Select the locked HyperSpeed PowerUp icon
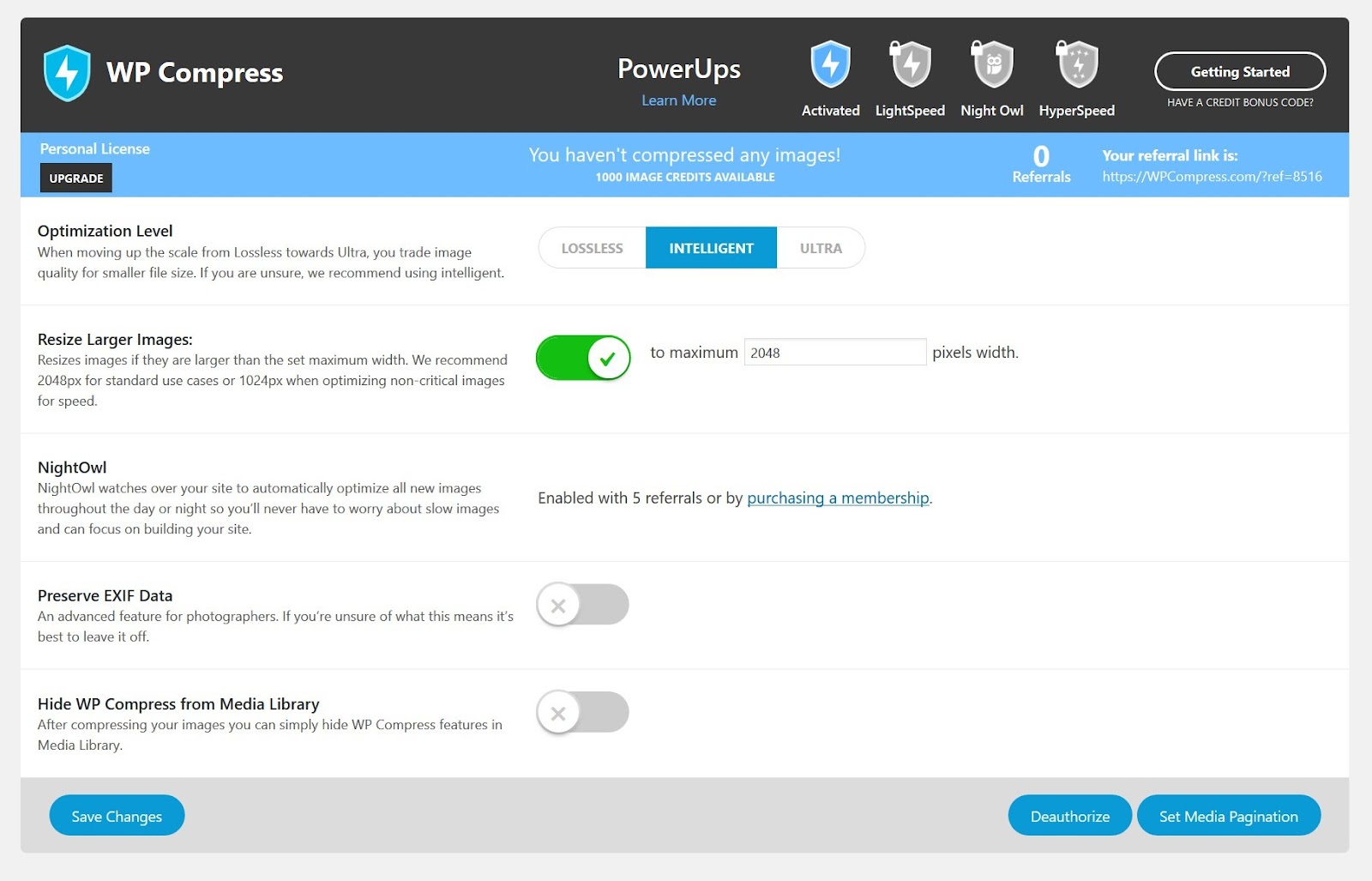This screenshot has height=881, width=1372. coord(1077,64)
